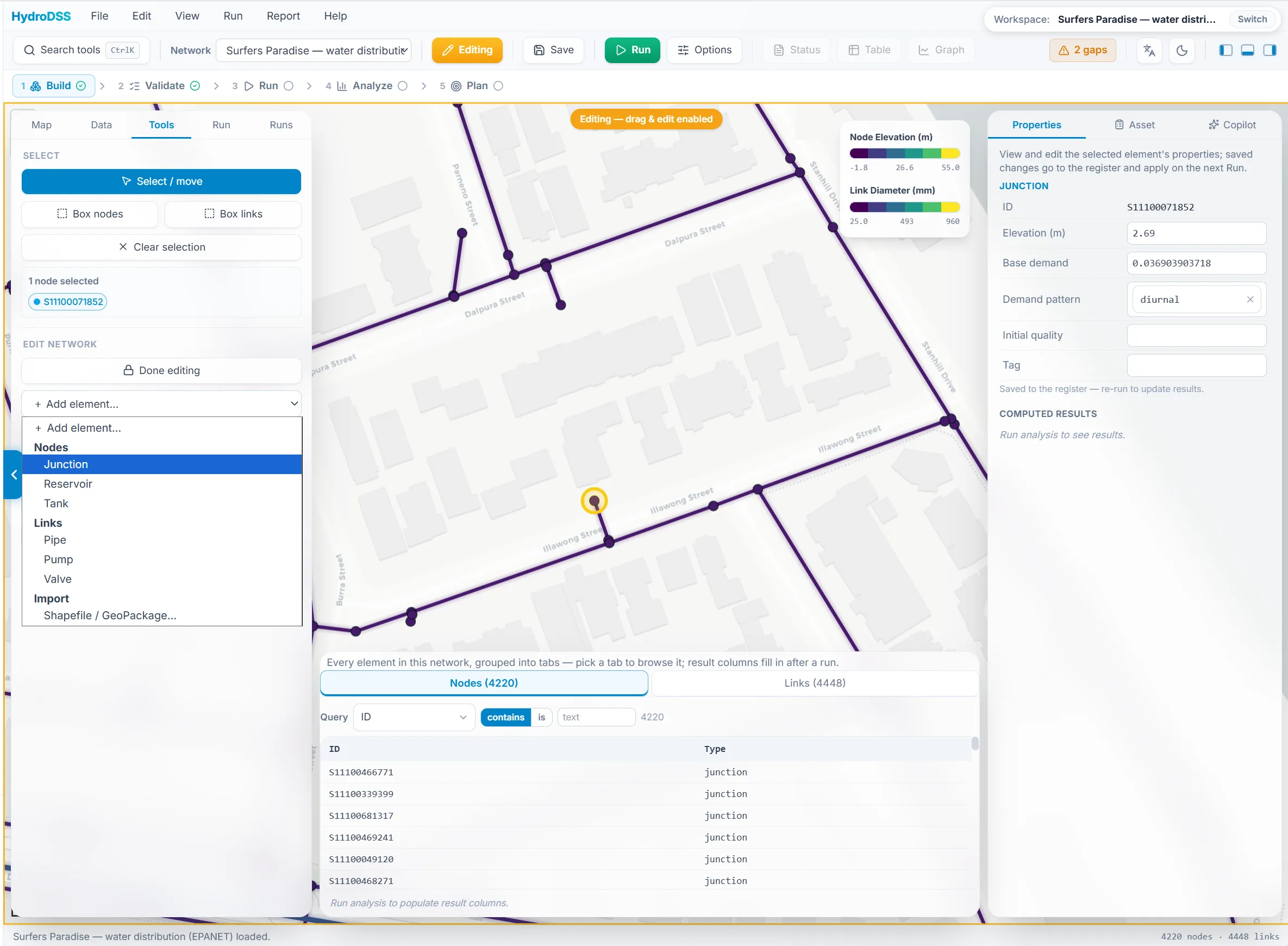Click the node table scrollbar
The height and width of the screenshot is (946, 1288).
click(x=975, y=744)
